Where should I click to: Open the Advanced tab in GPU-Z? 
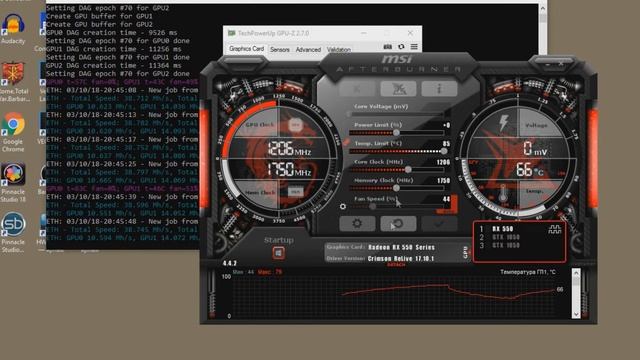click(x=308, y=49)
